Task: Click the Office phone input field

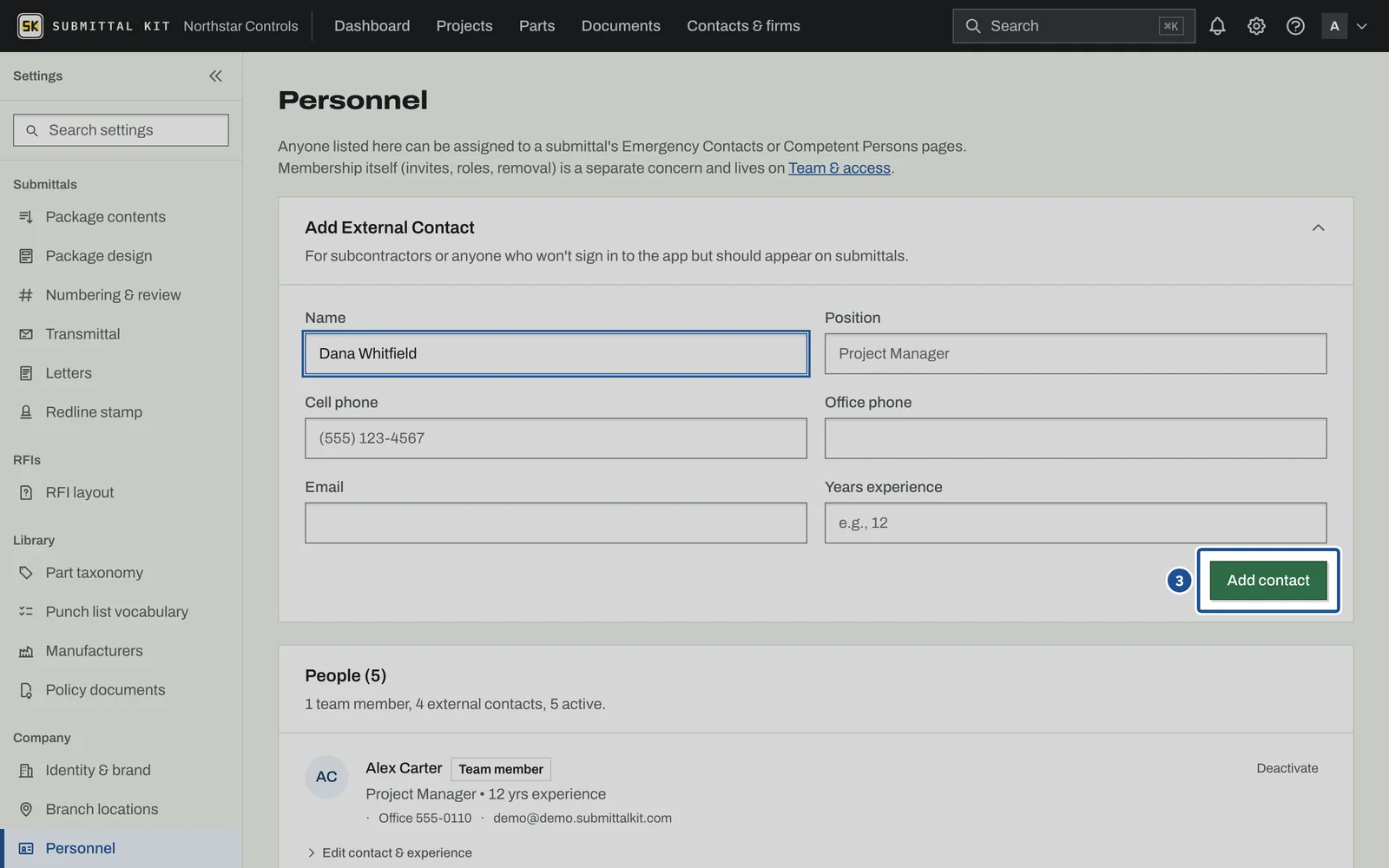Action: coord(1076,438)
